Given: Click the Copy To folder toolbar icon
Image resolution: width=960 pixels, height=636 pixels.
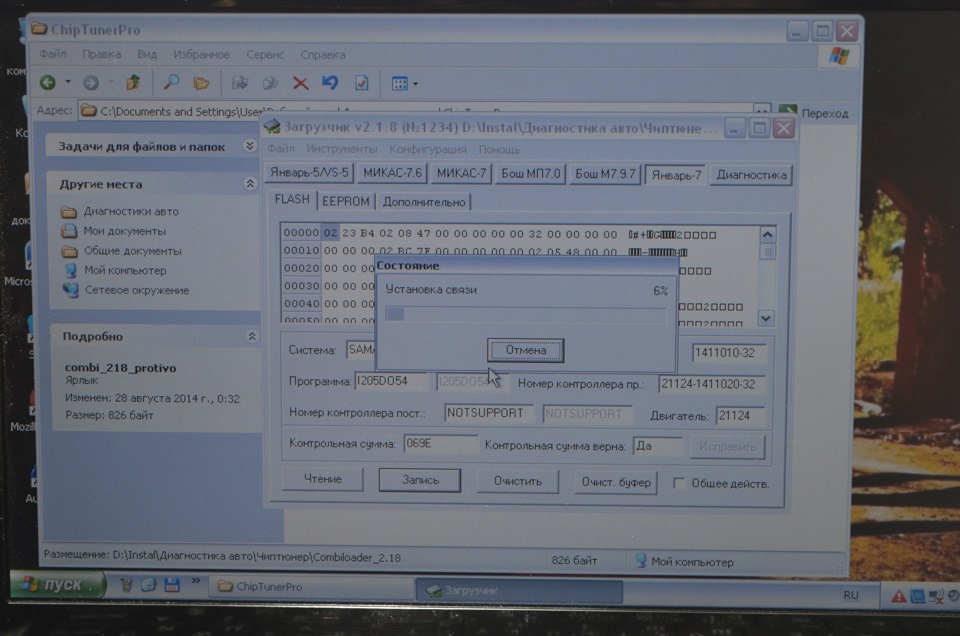Looking at the screenshot, I should click(270, 83).
